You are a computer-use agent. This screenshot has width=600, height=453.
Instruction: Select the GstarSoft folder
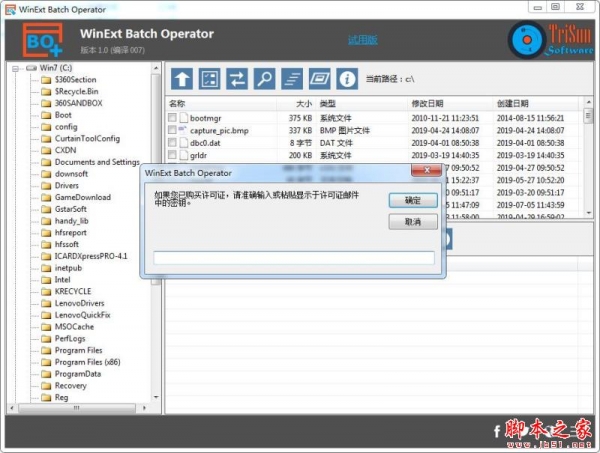[71, 209]
